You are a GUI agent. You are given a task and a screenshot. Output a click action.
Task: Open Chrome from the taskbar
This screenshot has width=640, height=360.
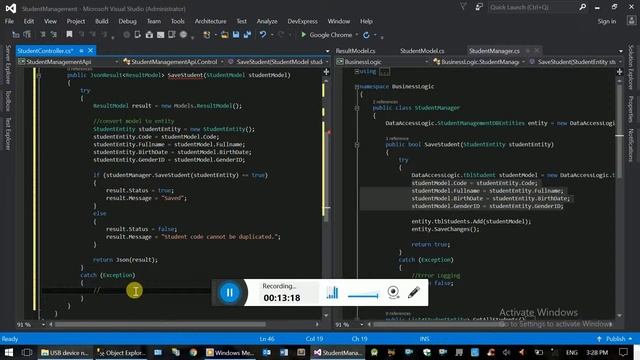[x=193, y=352]
